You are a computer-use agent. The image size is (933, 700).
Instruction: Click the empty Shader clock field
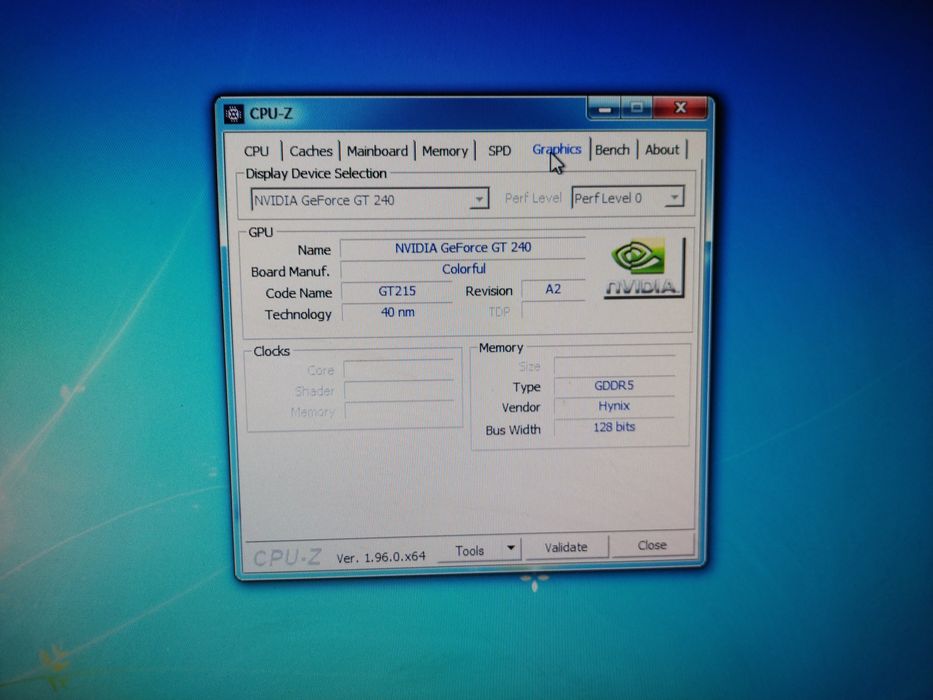point(399,390)
